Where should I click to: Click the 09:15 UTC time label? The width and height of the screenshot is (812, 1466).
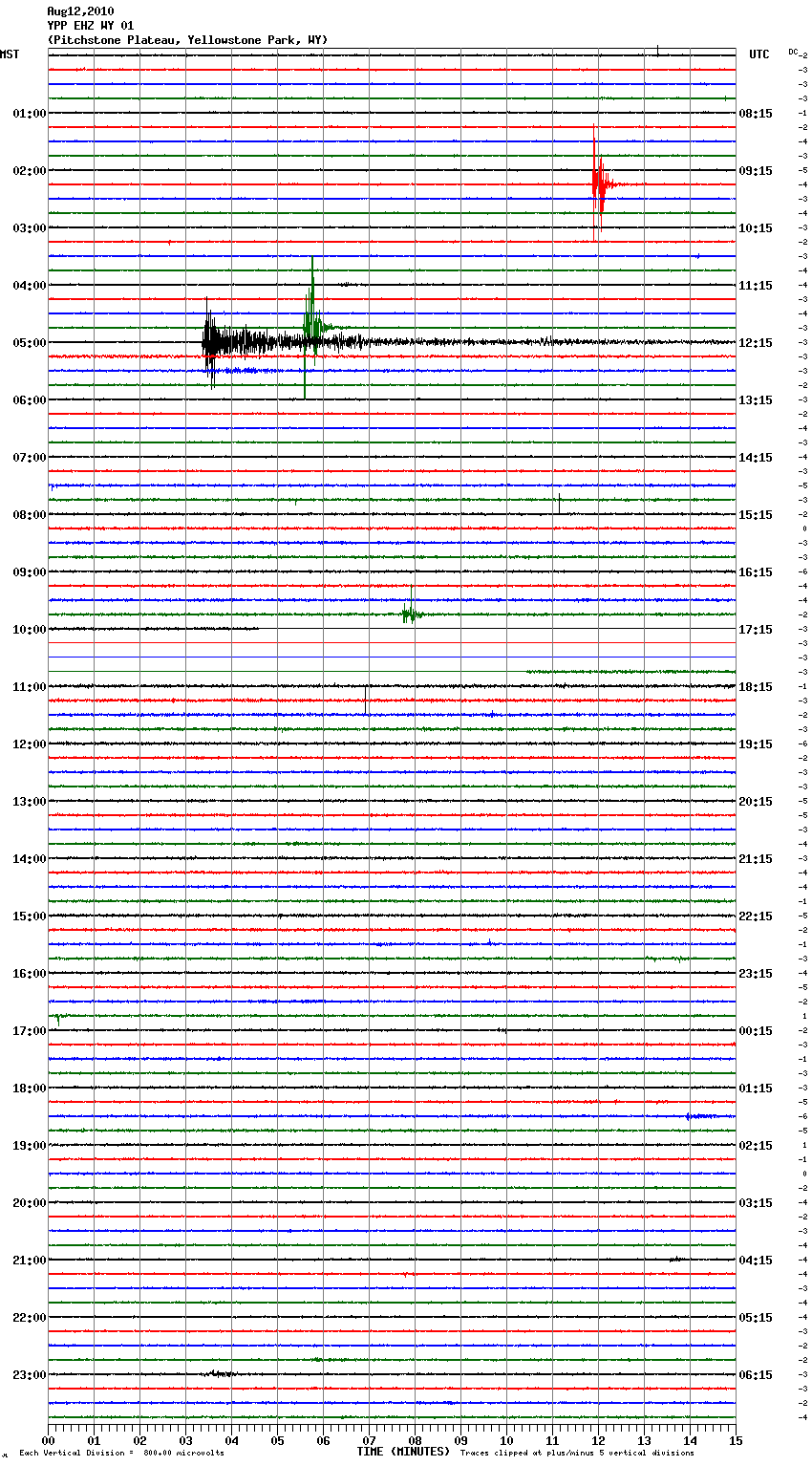pyautogui.click(x=756, y=170)
